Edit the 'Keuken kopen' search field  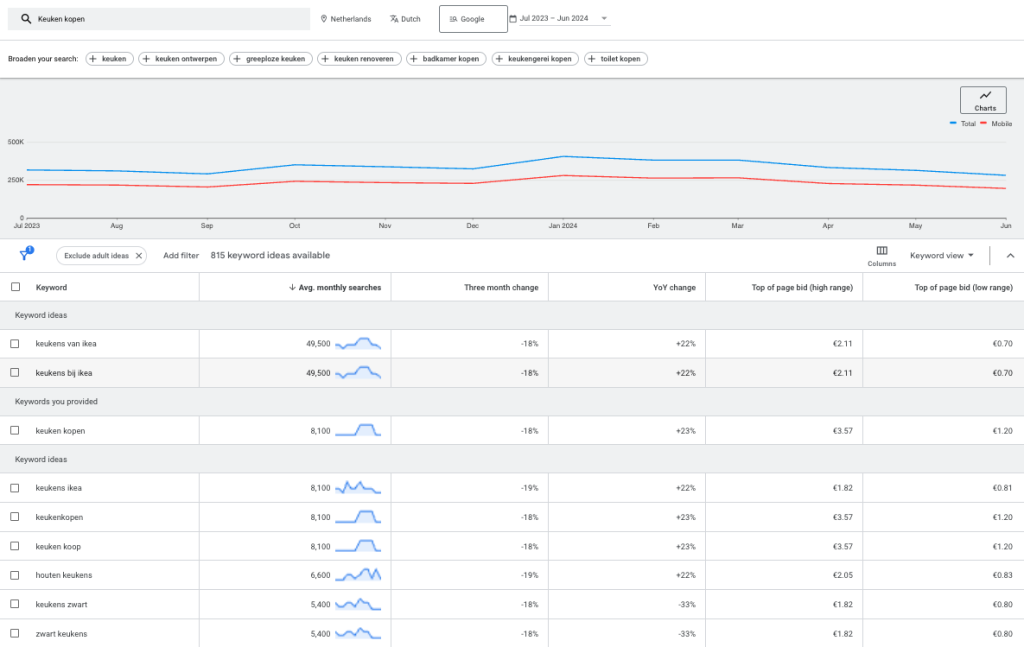[159, 19]
